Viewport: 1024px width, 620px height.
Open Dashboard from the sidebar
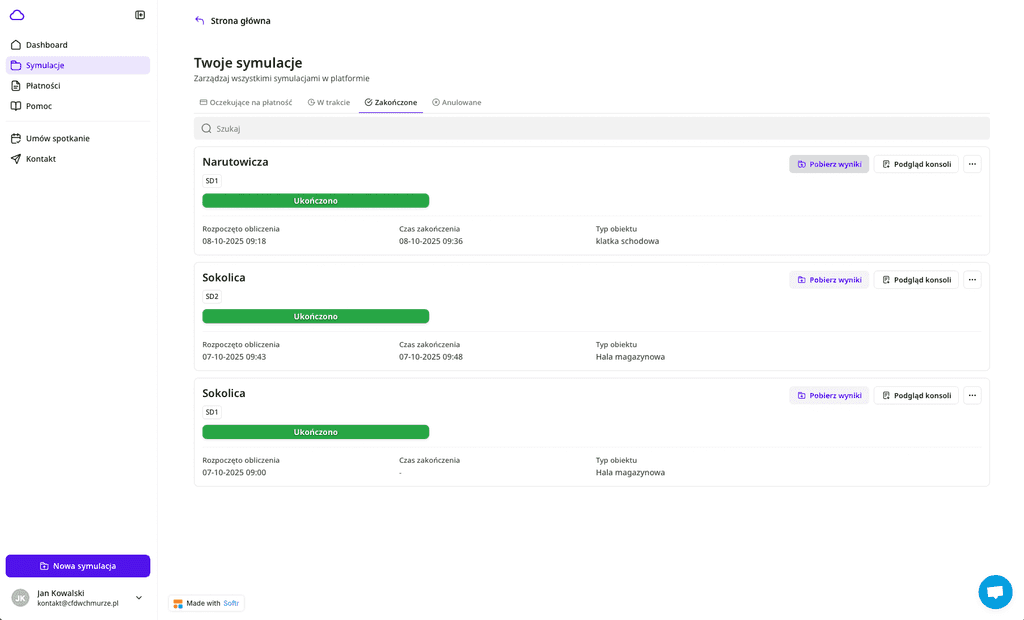(46, 45)
